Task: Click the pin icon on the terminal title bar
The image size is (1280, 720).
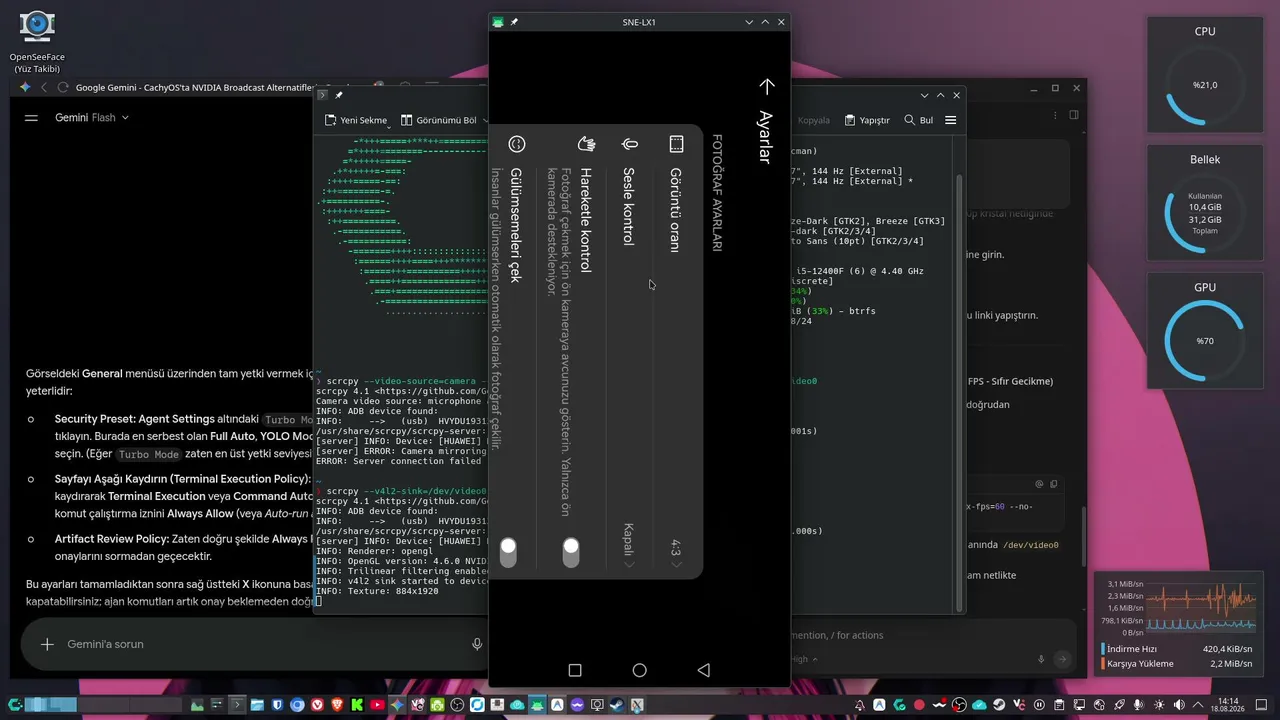Action: click(339, 95)
